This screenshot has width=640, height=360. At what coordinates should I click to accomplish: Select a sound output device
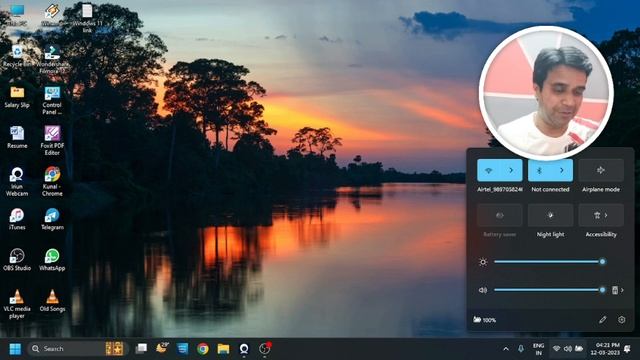(618, 290)
